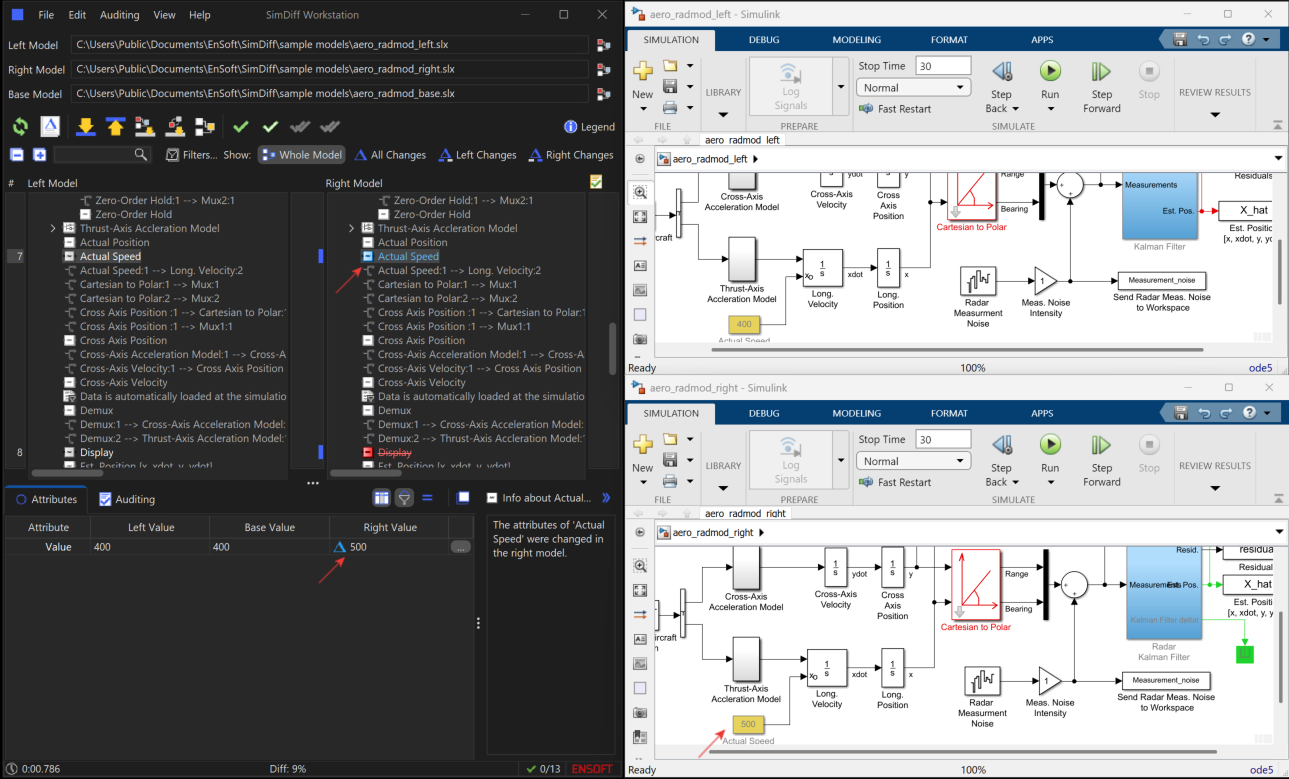
Task: Click the first green checkmark in SimDiff toolbar
Action: pyautogui.click(x=240, y=127)
